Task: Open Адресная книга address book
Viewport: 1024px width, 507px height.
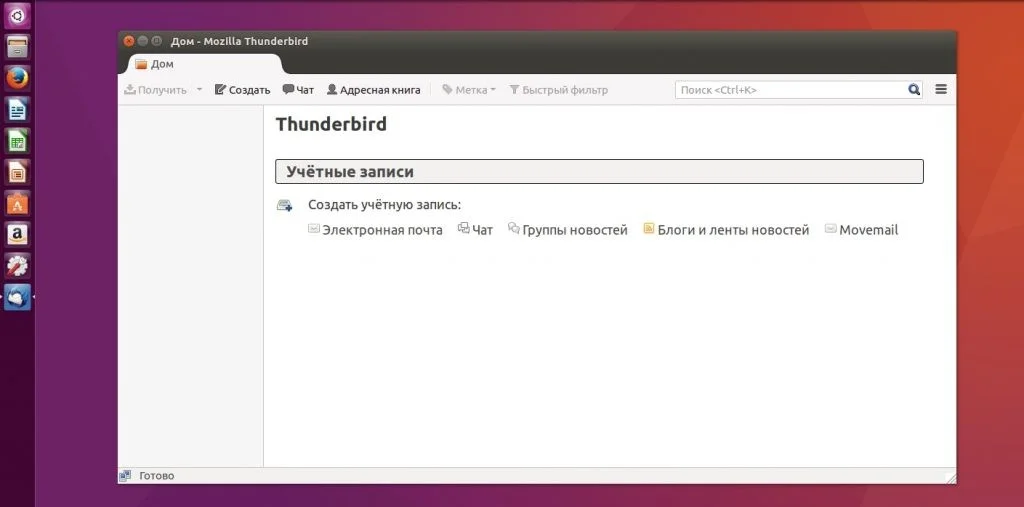Action: [374, 90]
